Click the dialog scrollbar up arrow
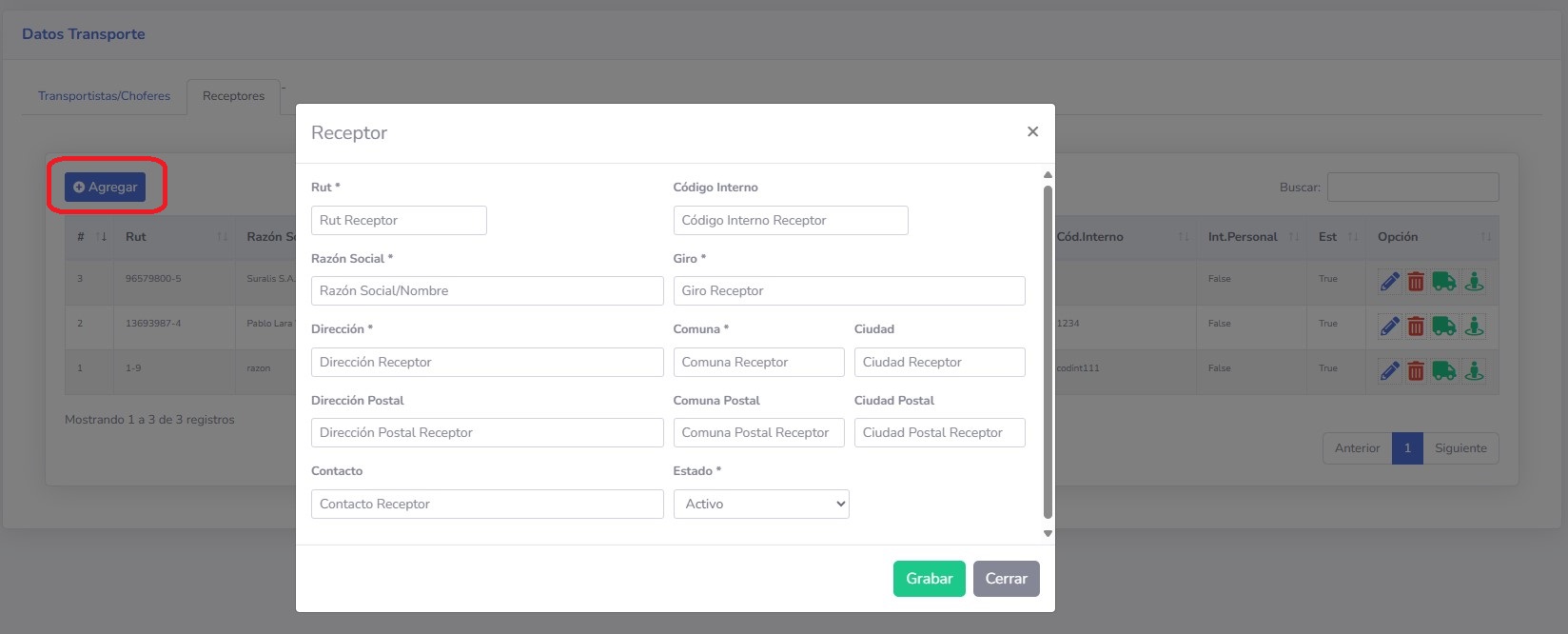Image resolution: width=1568 pixels, height=634 pixels. click(1048, 175)
